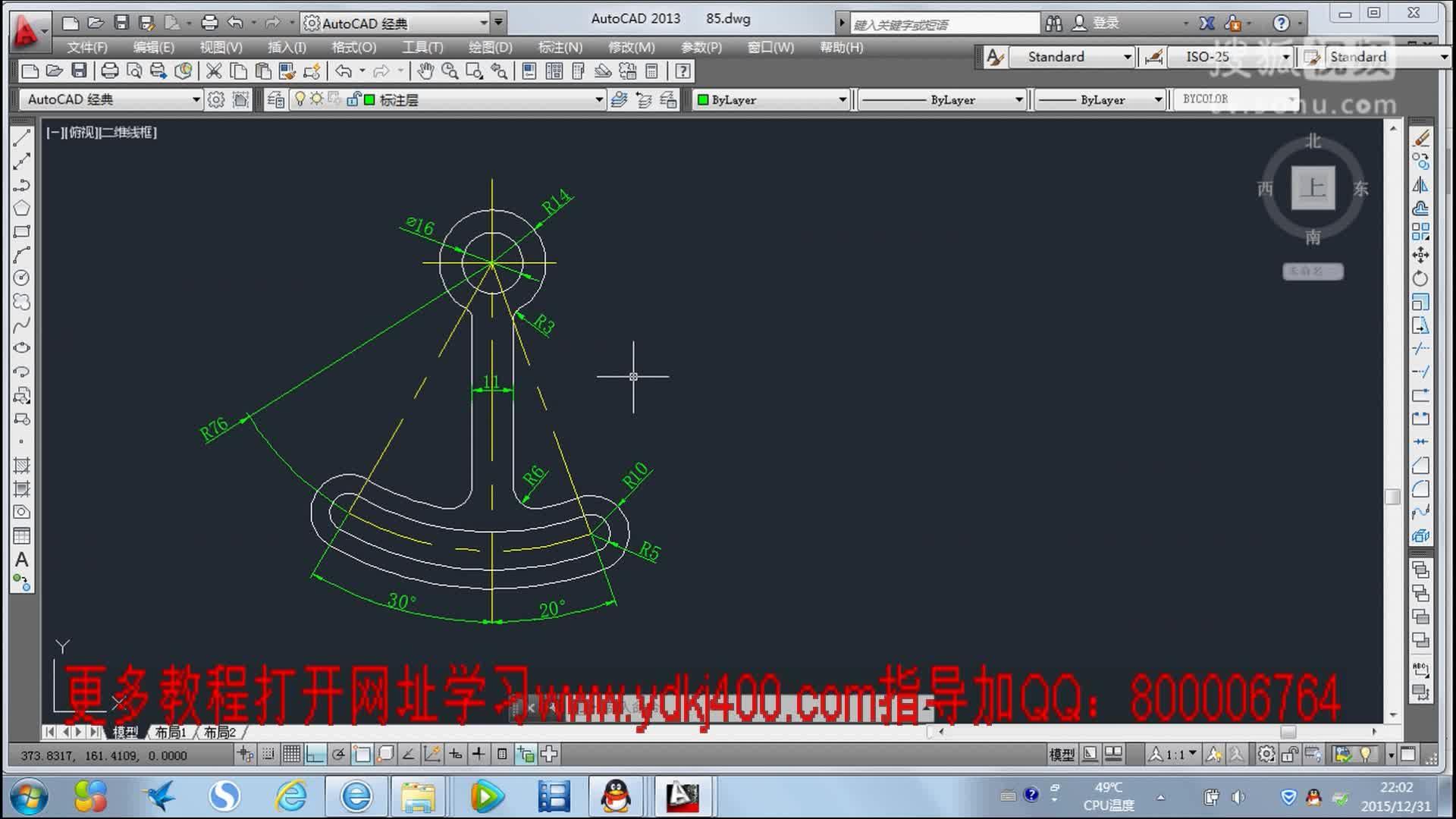Viewport: 1456px width, 819px height.
Task: Select the Zoom Window tool
Action: (x=475, y=71)
